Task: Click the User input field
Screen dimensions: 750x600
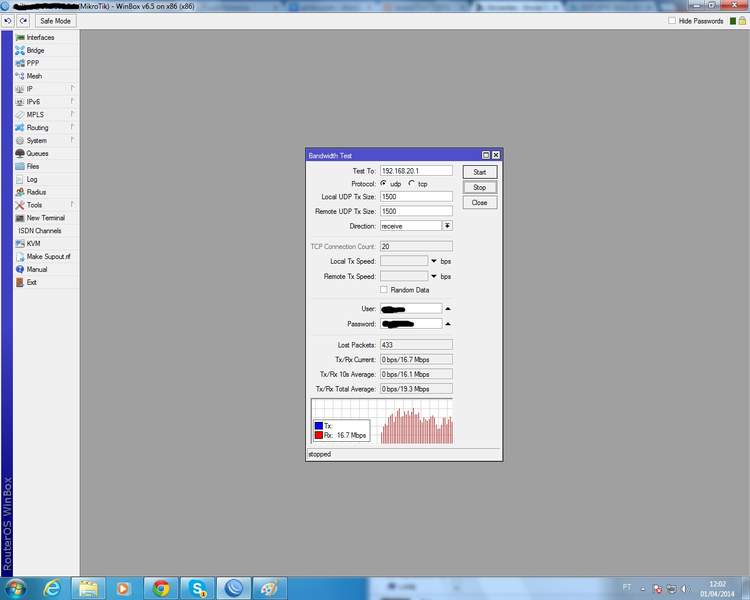Action: [x=411, y=309]
